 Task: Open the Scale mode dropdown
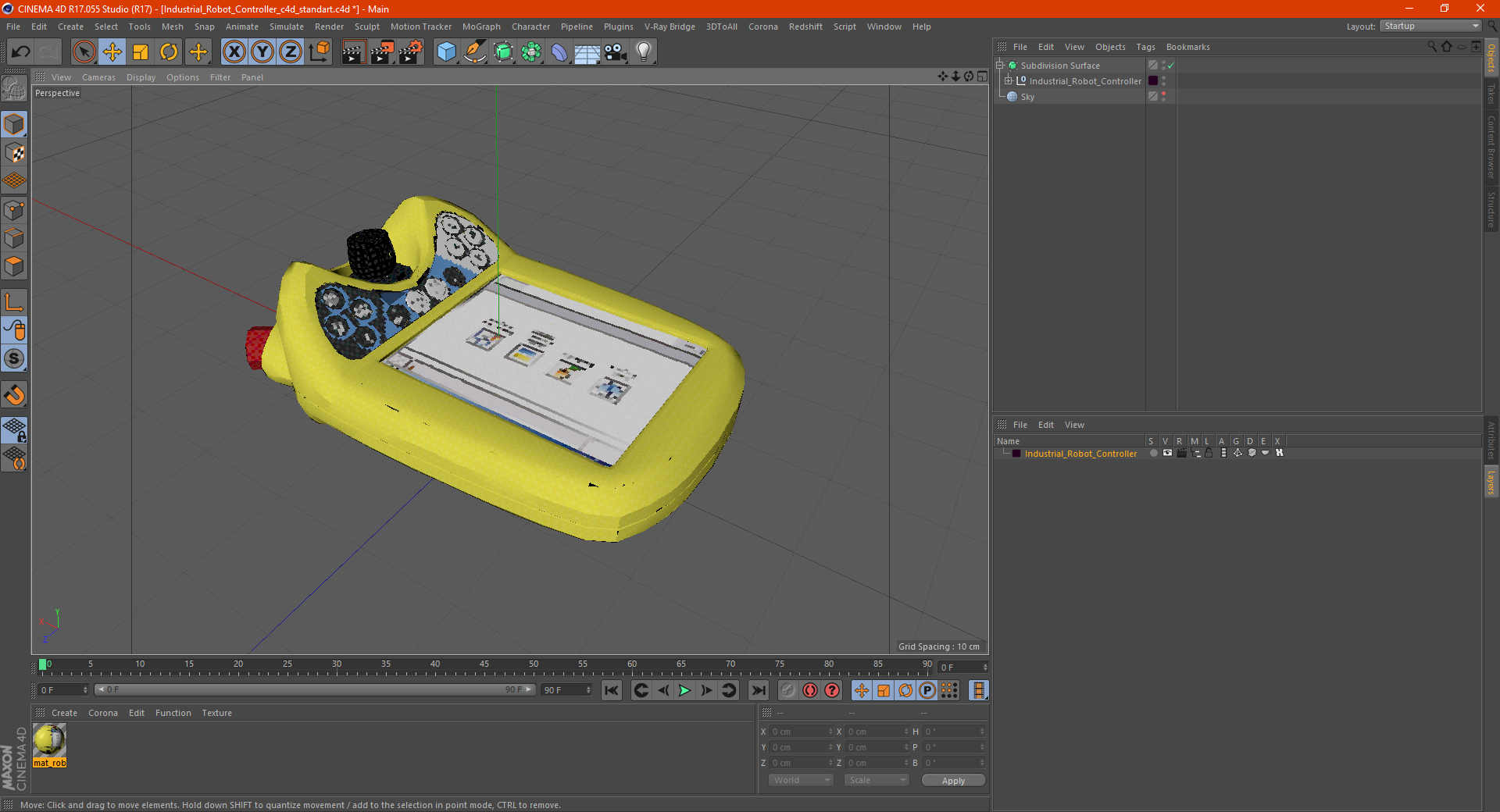point(877,780)
